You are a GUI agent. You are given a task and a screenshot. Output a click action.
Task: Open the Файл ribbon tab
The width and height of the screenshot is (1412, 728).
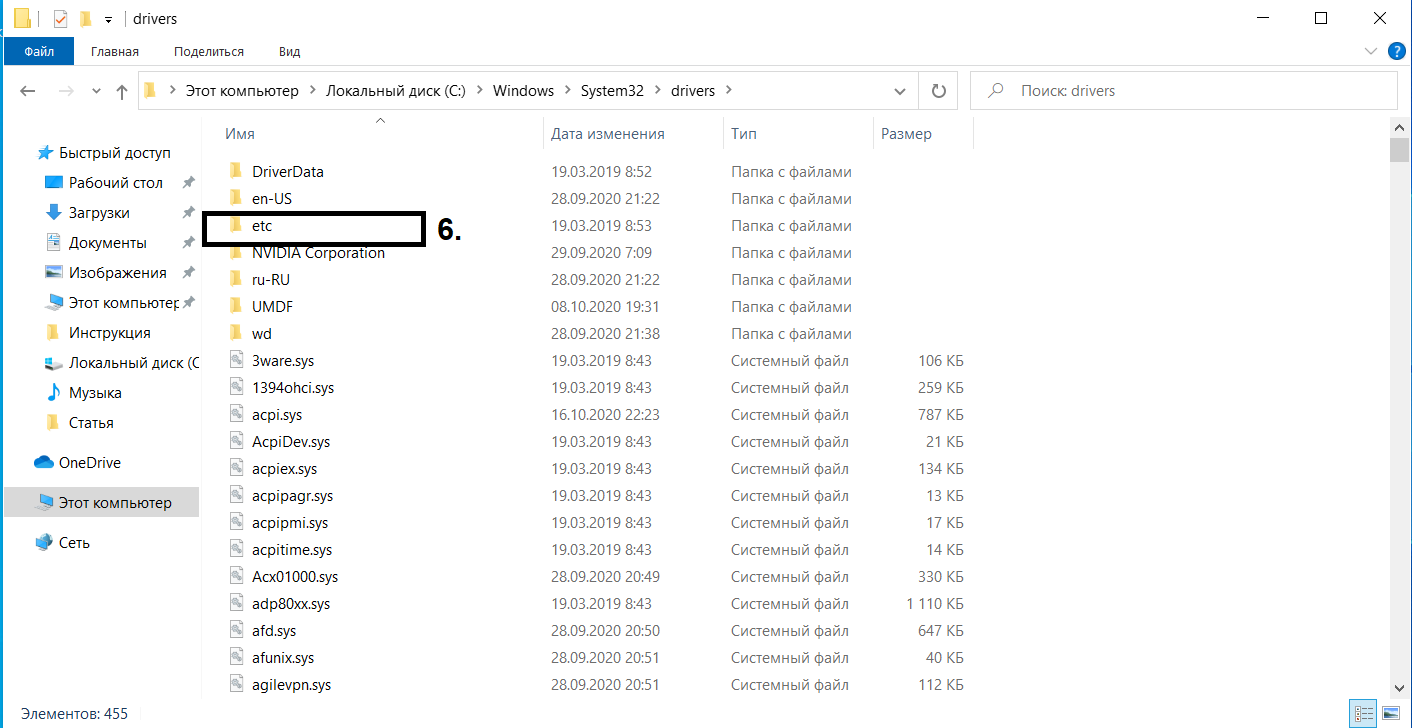(40, 51)
